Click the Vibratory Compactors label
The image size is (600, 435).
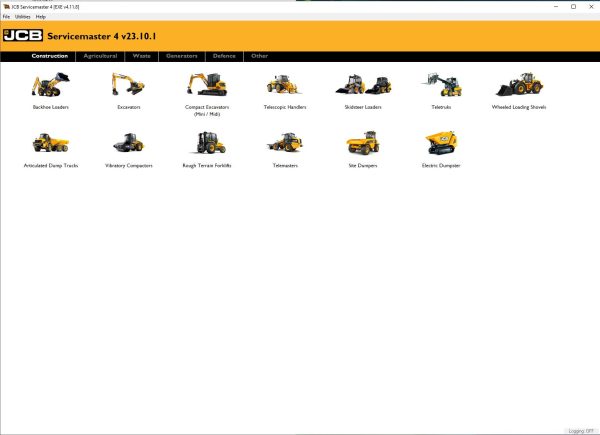[x=129, y=166]
